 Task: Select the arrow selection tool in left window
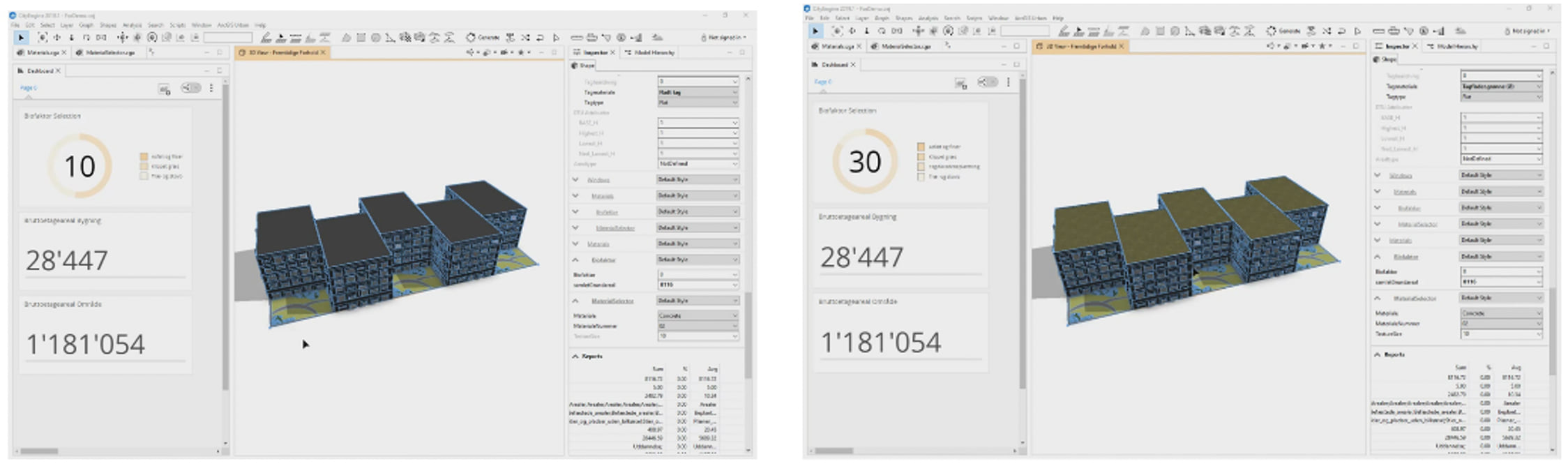pos(21,38)
